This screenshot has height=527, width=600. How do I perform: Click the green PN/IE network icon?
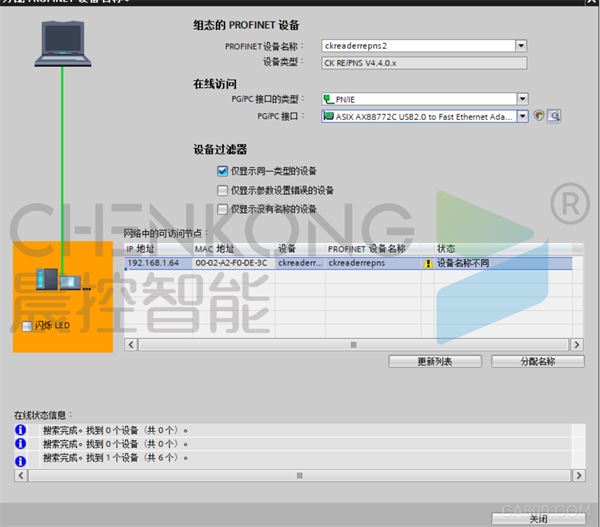[x=328, y=100]
